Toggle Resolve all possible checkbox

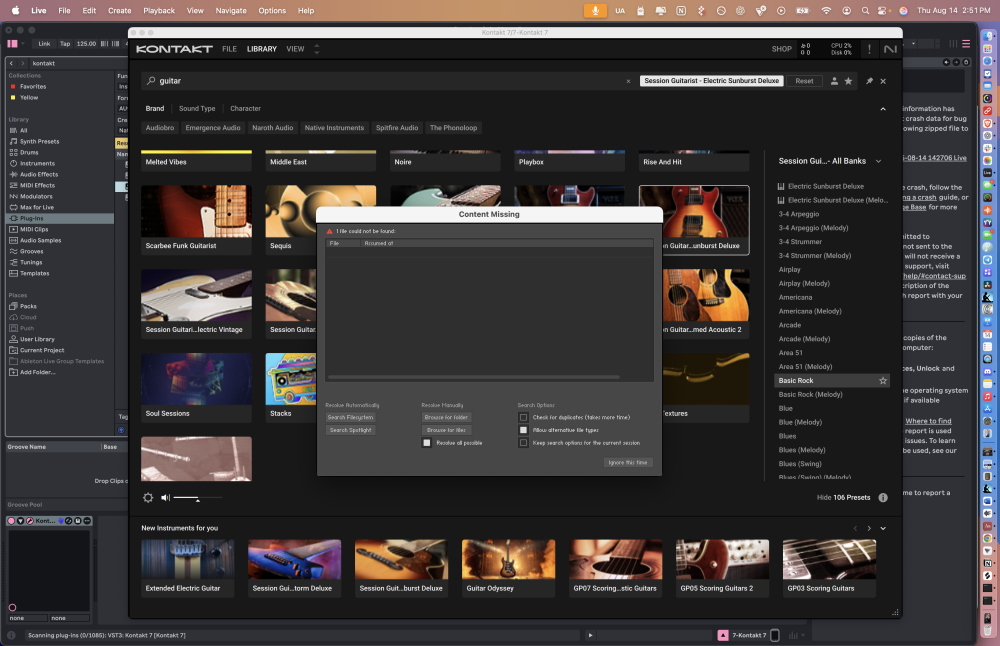[427, 443]
